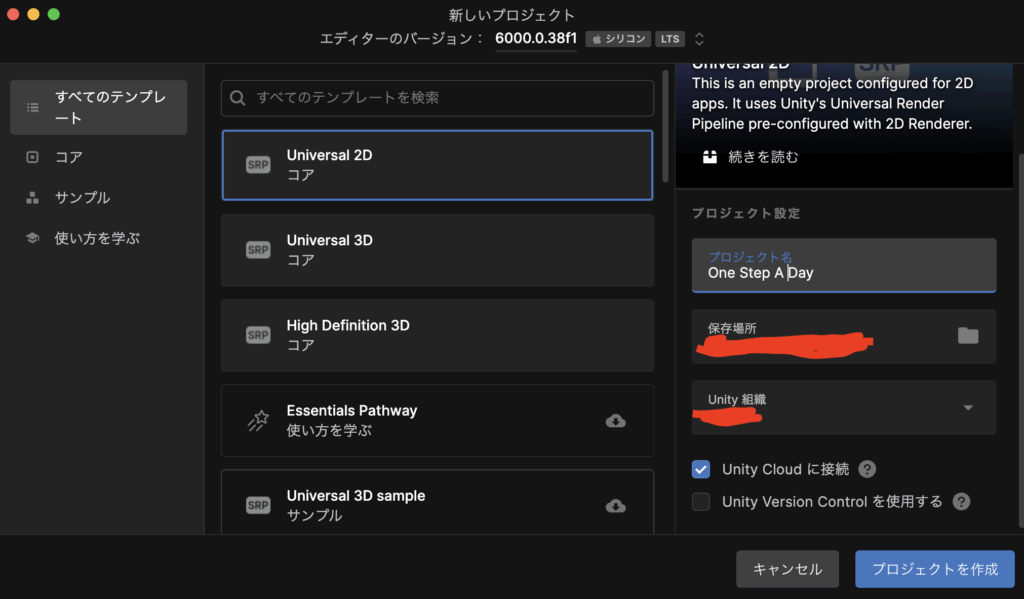Viewport: 1024px width, 599px height.
Task: Click the template search field
Action: pyautogui.click(x=438, y=98)
